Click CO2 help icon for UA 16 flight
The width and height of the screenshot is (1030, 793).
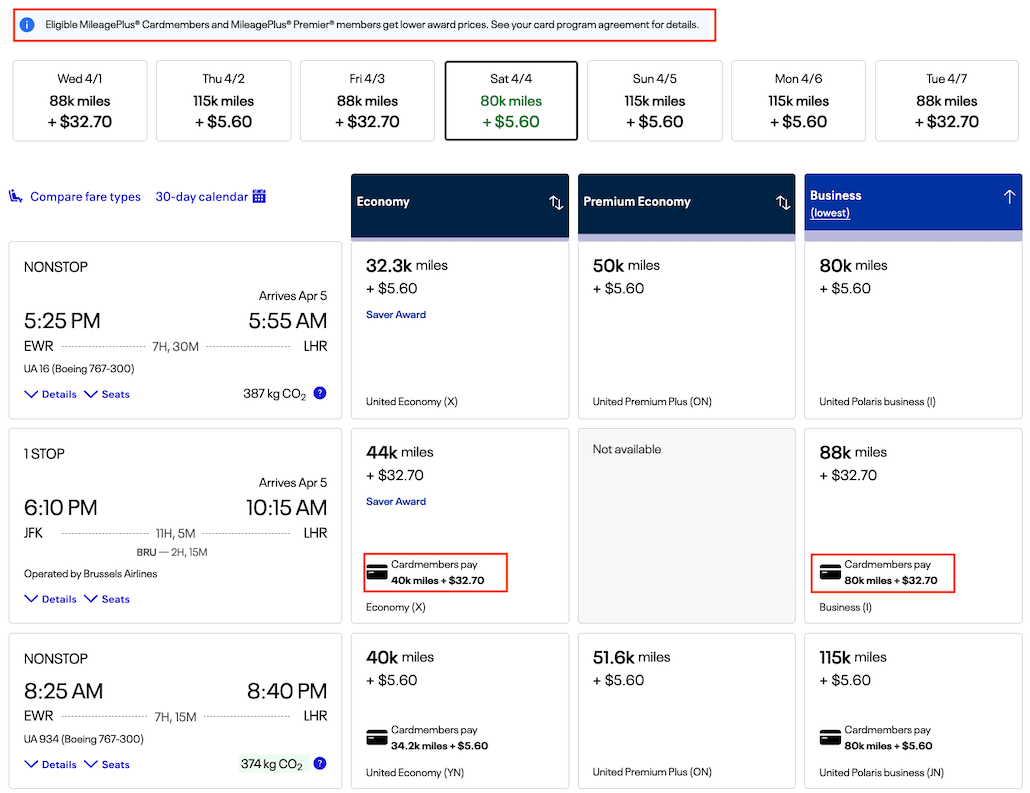coord(320,393)
